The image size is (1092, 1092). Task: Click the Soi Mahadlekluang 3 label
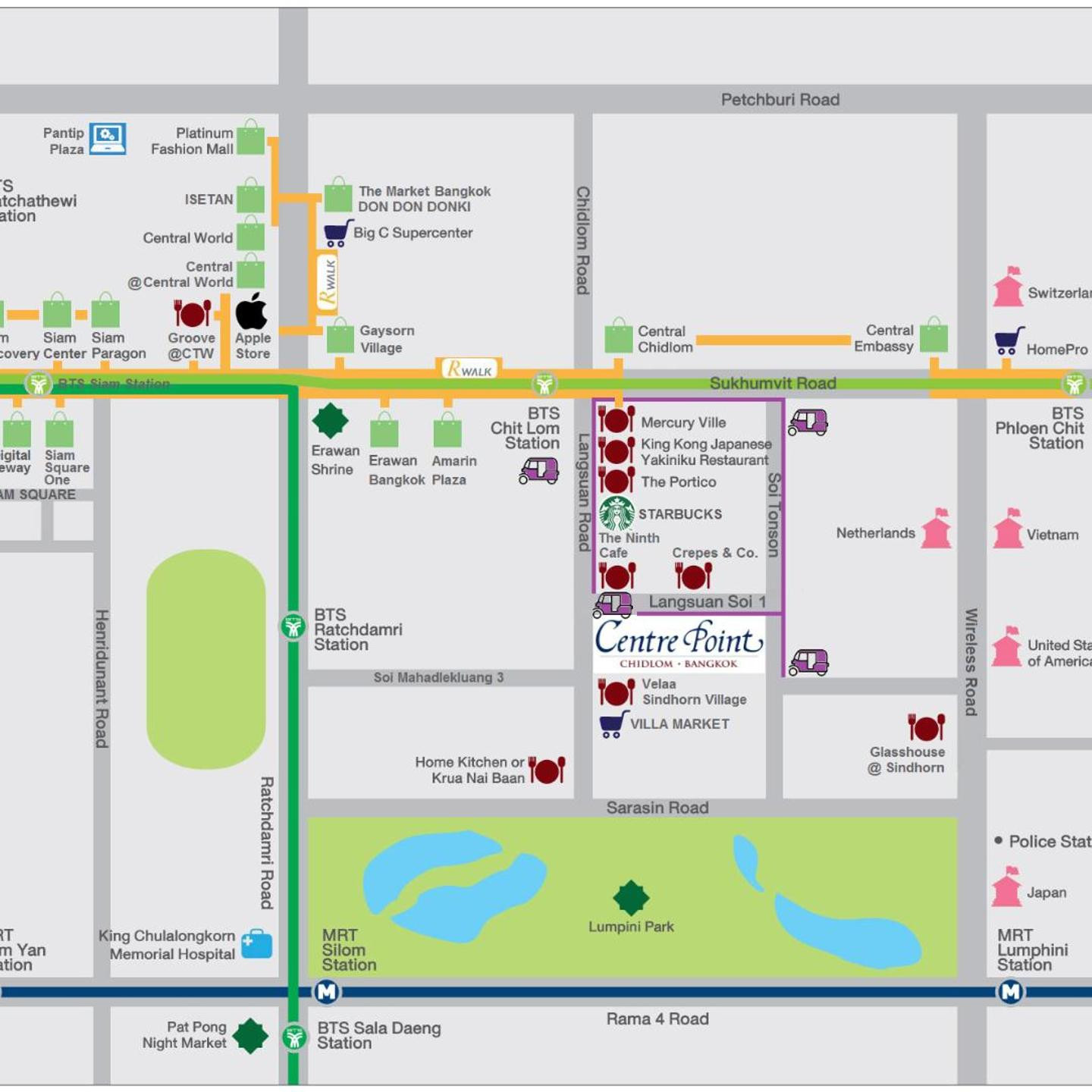pos(438,677)
